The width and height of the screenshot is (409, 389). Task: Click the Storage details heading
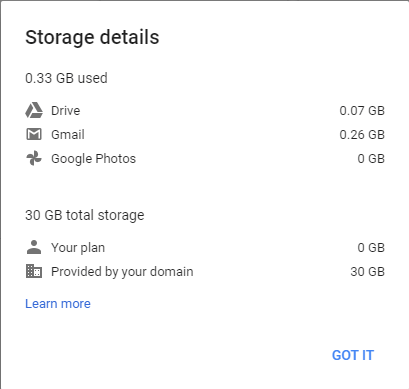coord(92,37)
